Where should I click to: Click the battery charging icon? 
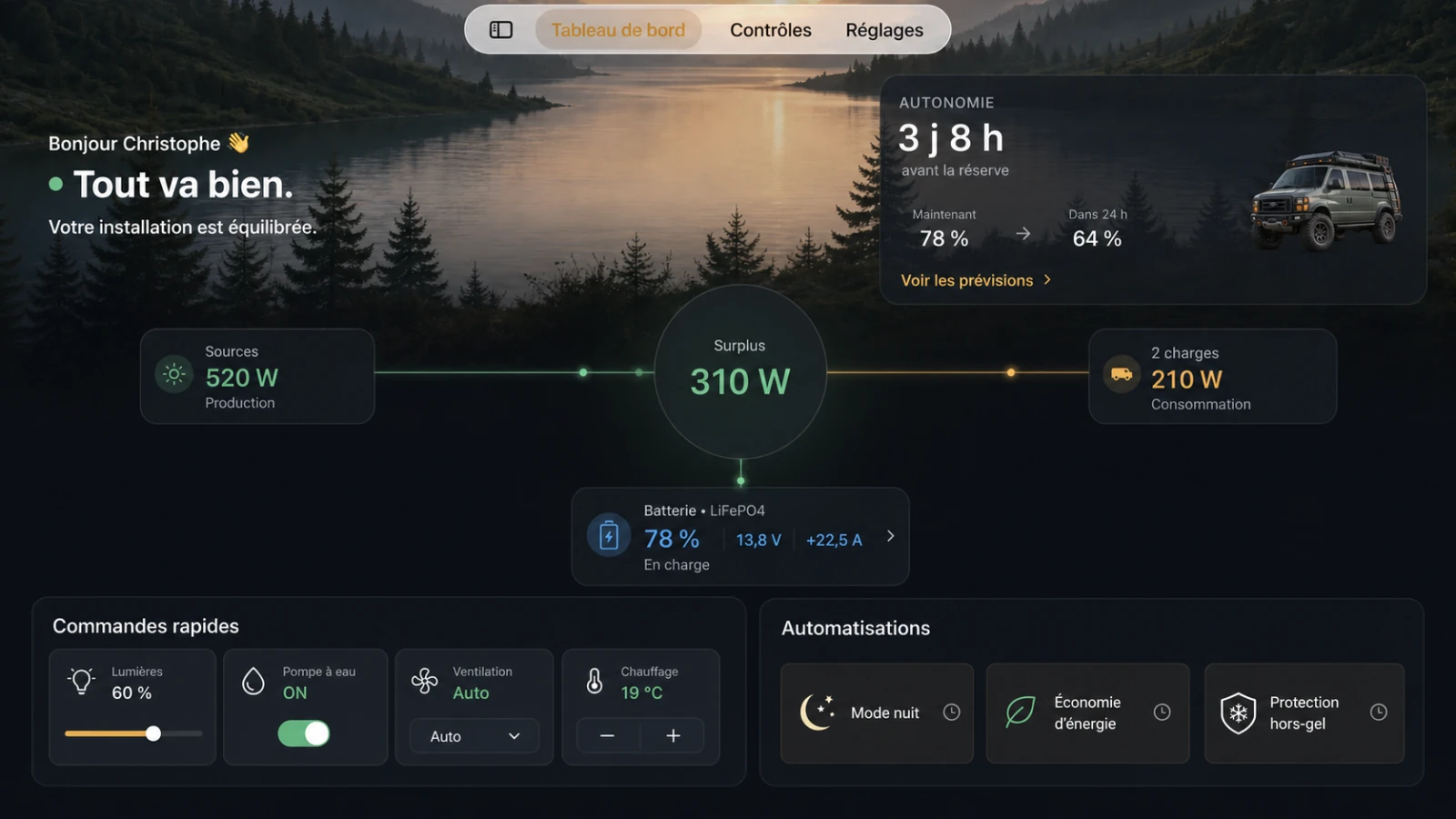click(x=609, y=535)
